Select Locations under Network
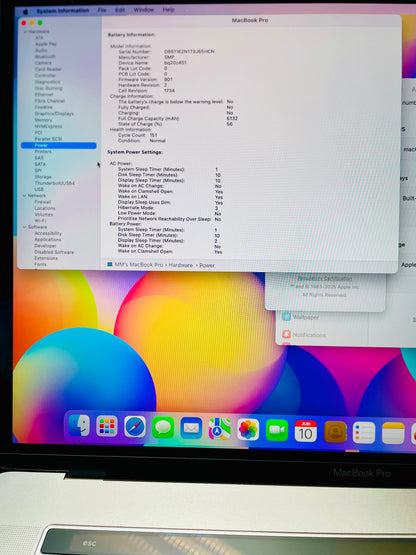 click(x=45, y=208)
